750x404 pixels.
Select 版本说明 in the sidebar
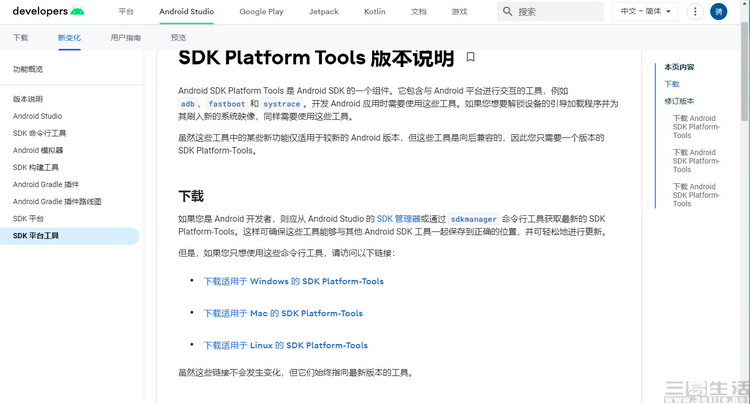coord(28,99)
